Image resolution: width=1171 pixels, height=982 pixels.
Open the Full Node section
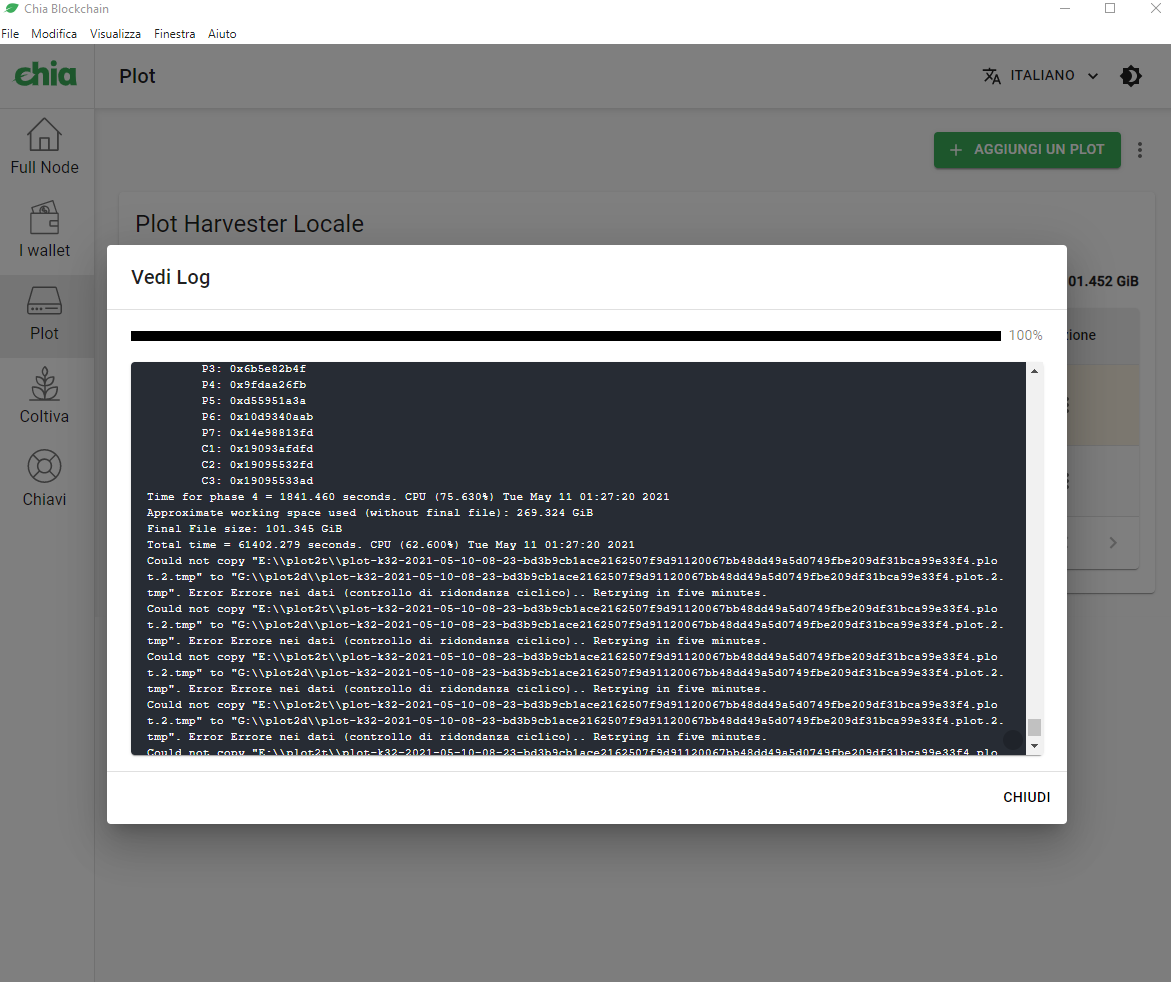45,146
